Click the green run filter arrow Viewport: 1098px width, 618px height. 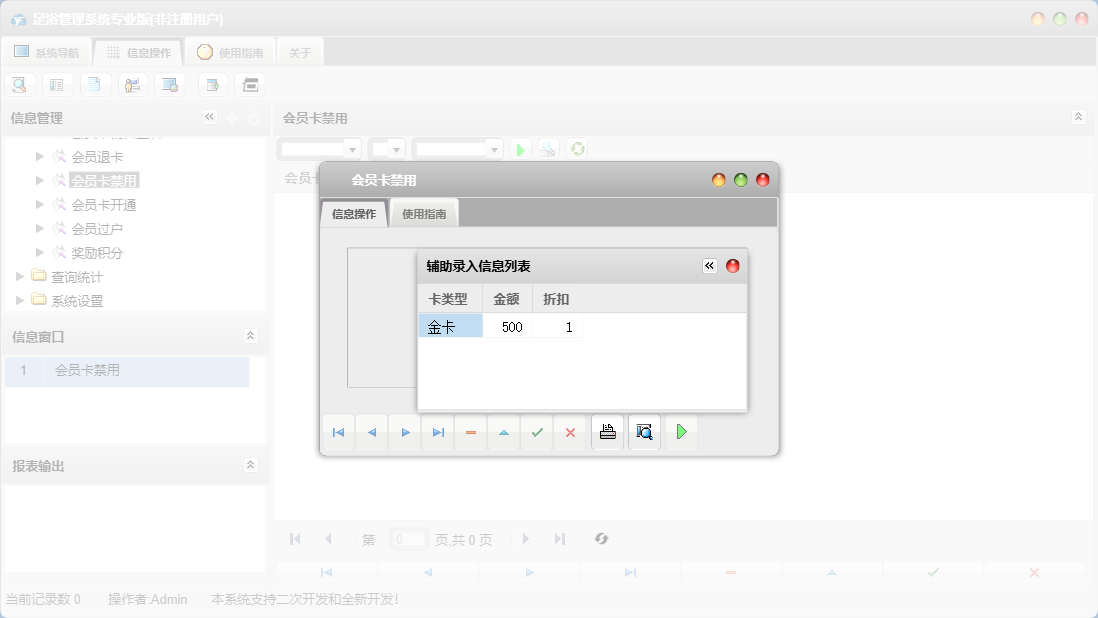click(520, 149)
